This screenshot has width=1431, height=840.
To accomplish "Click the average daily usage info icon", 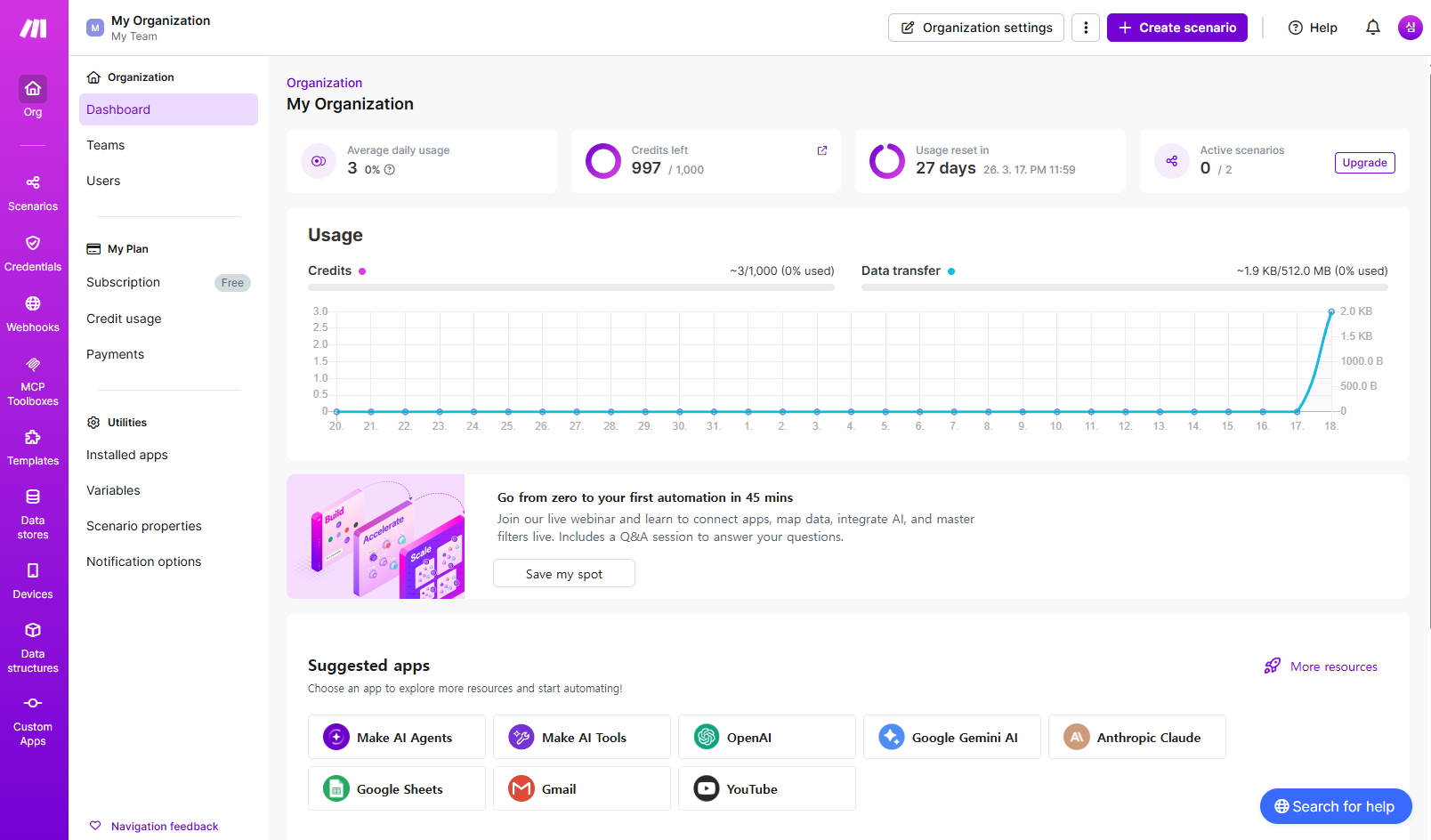I will (389, 170).
